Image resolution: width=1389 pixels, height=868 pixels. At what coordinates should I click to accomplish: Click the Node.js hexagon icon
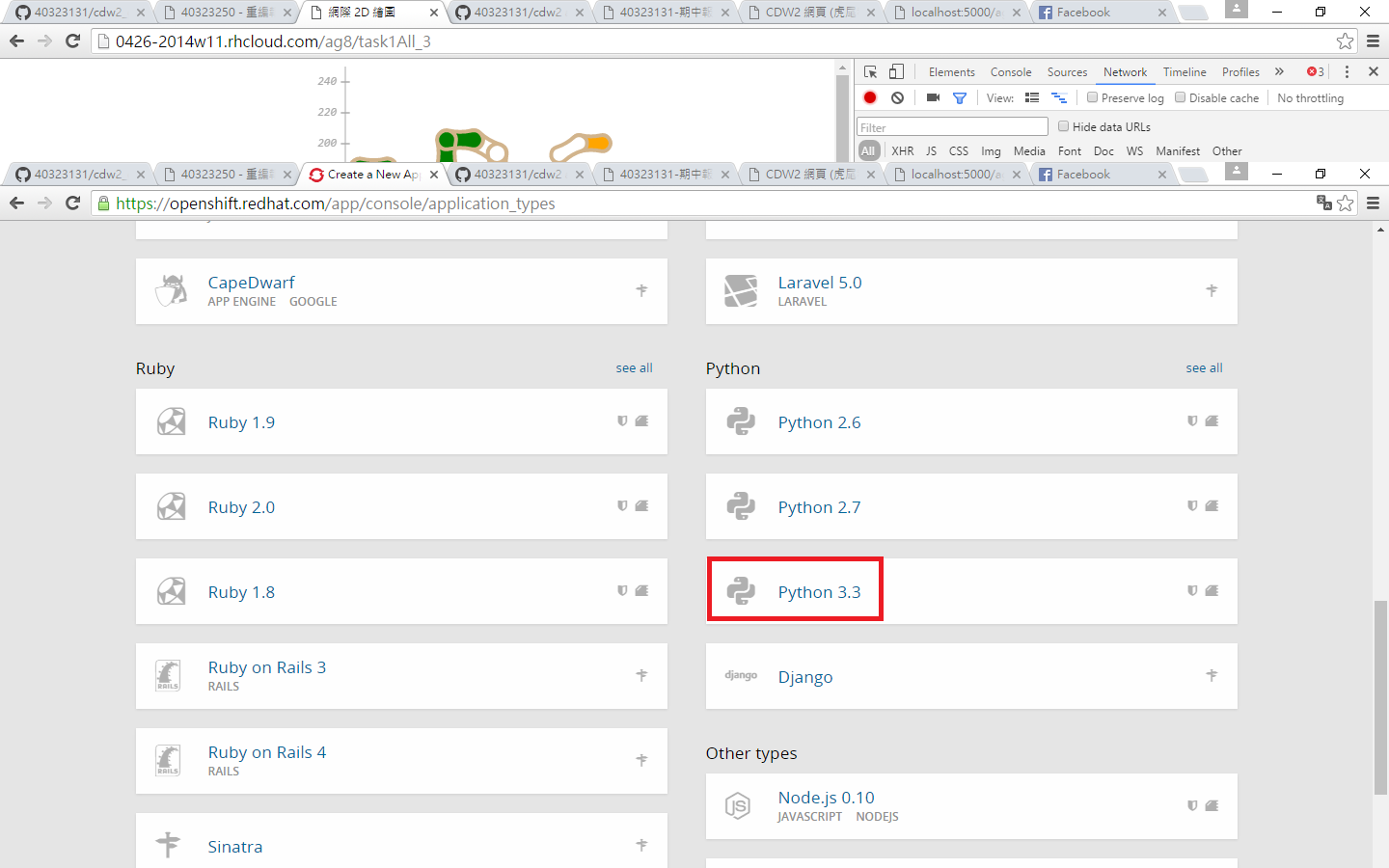tap(738, 805)
